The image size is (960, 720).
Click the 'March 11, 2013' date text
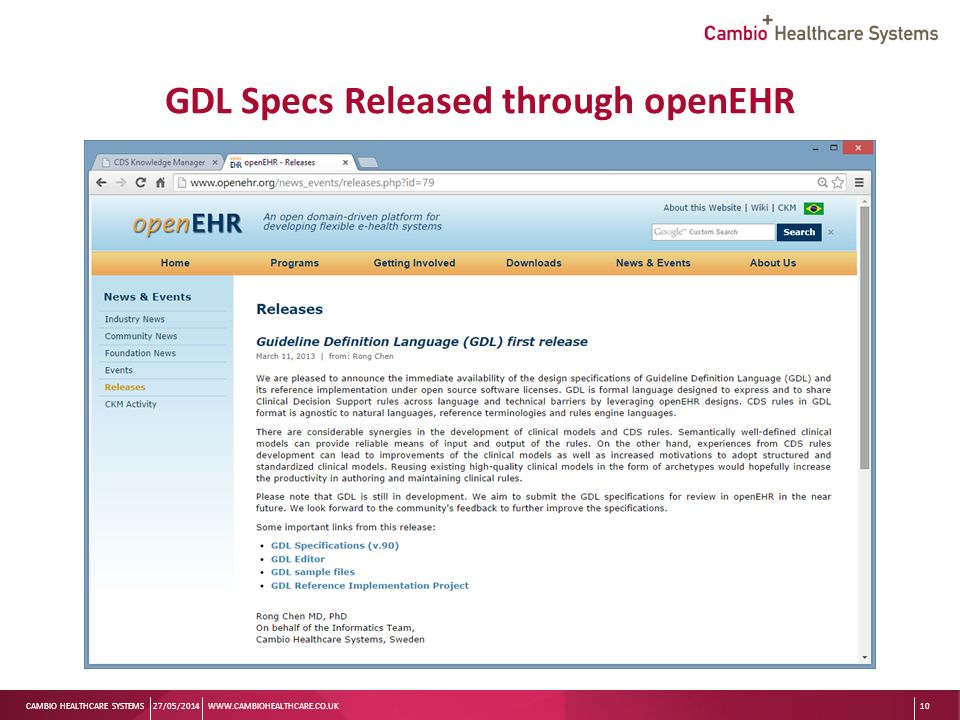[x=285, y=356]
